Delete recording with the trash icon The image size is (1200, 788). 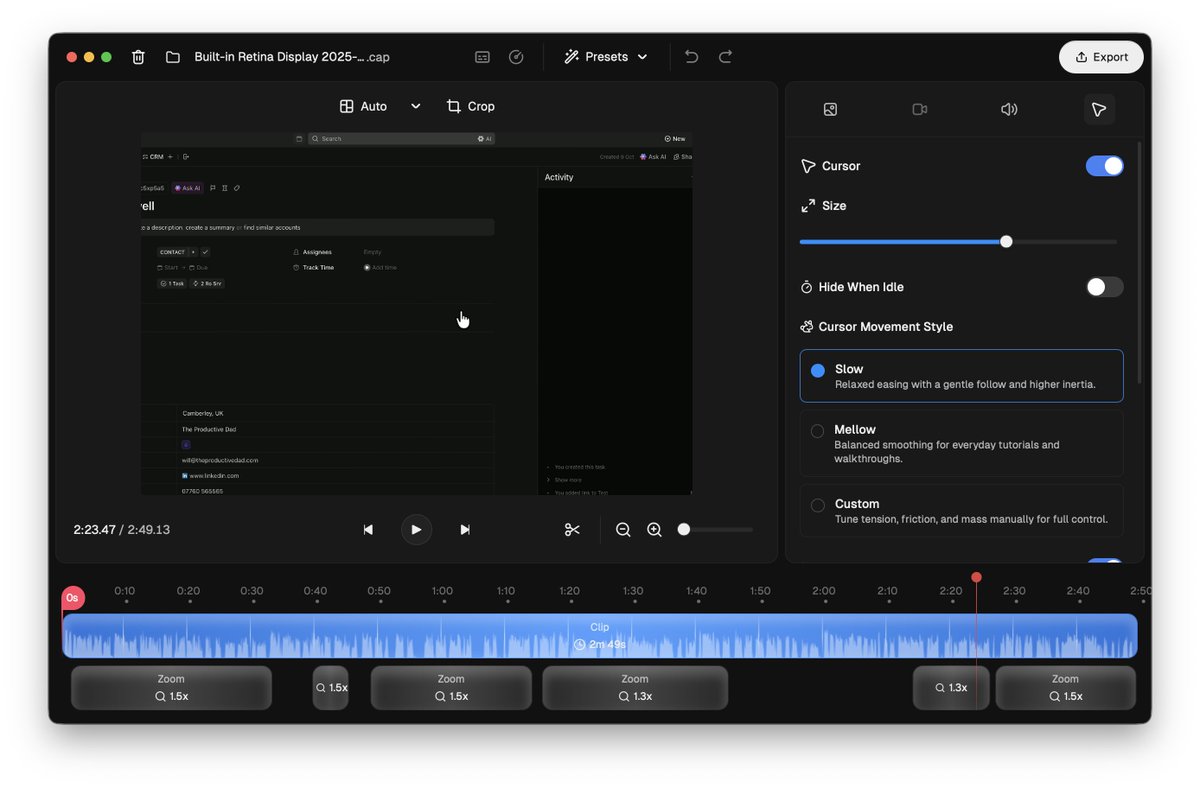click(x=139, y=57)
